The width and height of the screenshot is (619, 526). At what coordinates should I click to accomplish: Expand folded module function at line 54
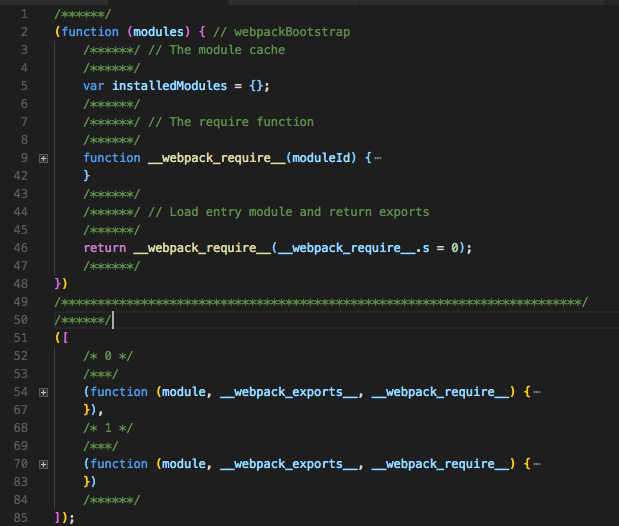click(x=43, y=393)
